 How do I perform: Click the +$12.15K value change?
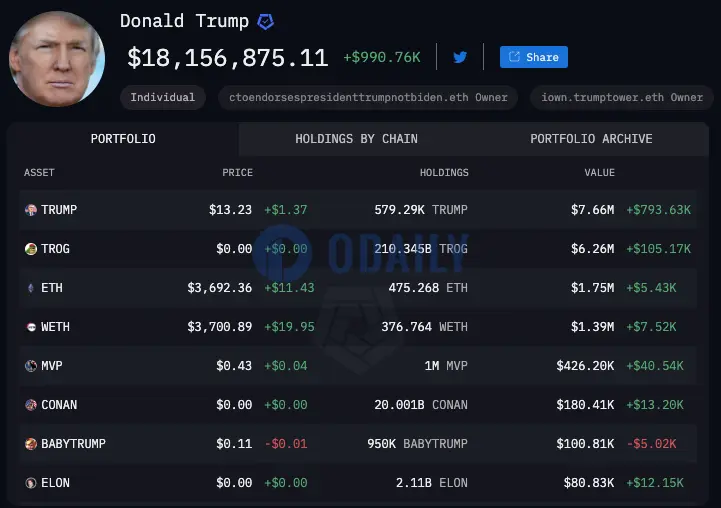click(655, 483)
